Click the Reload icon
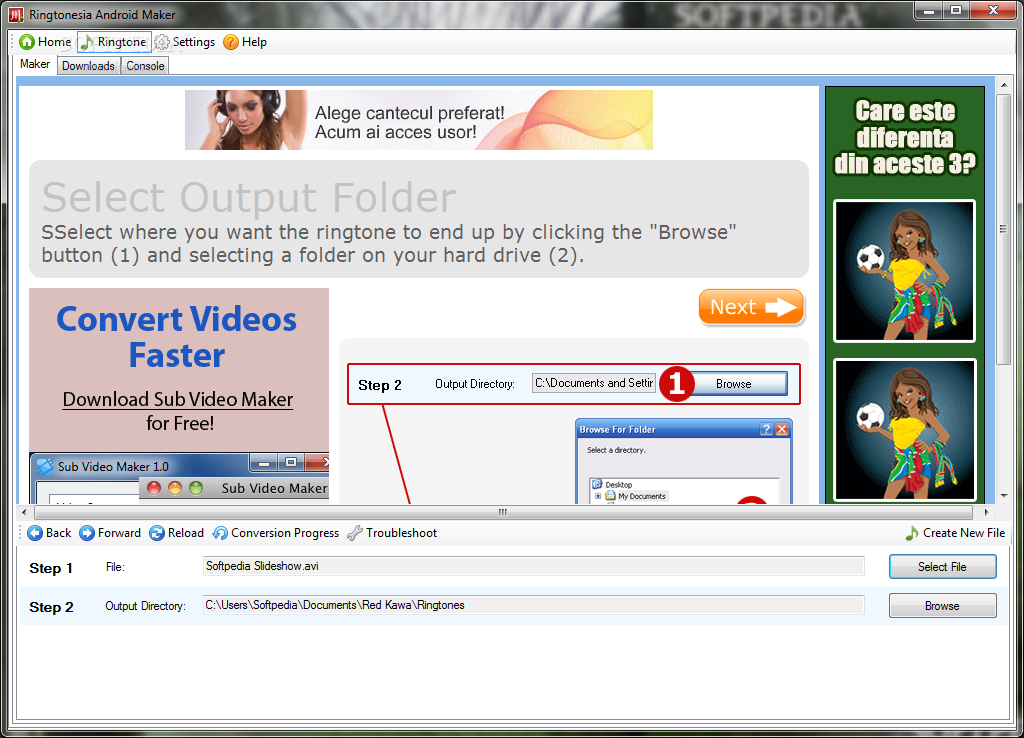This screenshot has width=1024, height=738. 157,533
